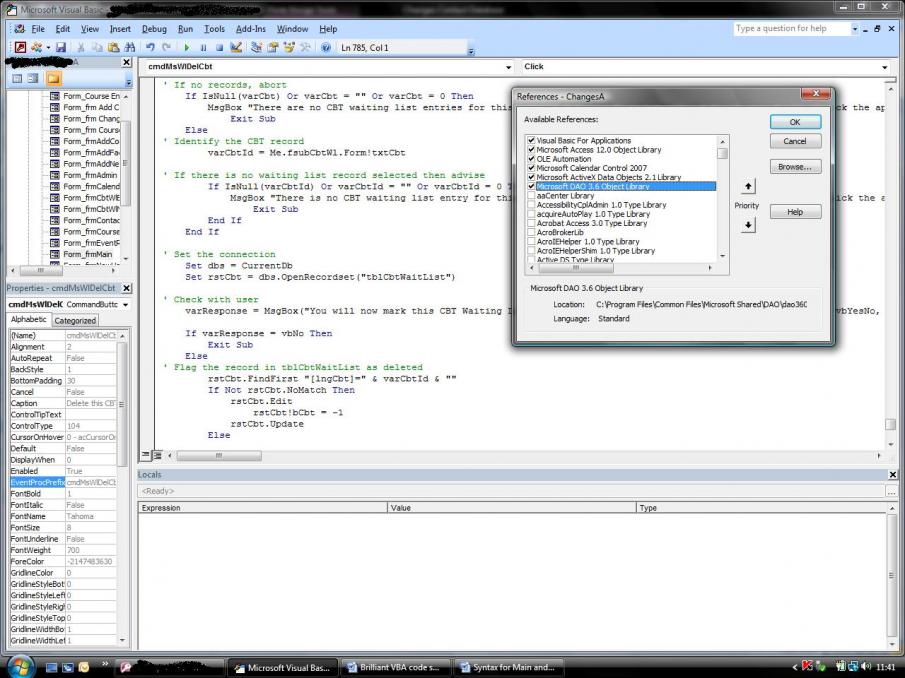Image resolution: width=905 pixels, height=678 pixels.
Task: Click View Object icon in Project panel
Action: click(x=33, y=78)
